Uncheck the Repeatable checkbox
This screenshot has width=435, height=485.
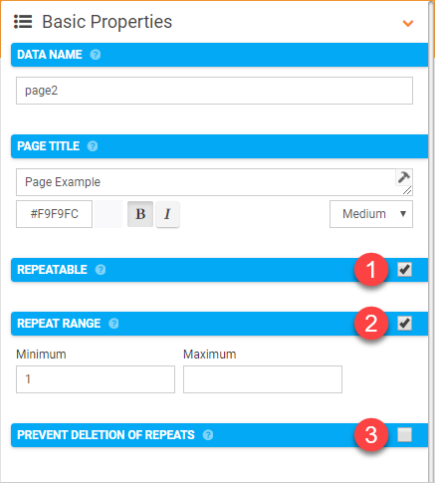pyautogui.click(x=404, y=270)
